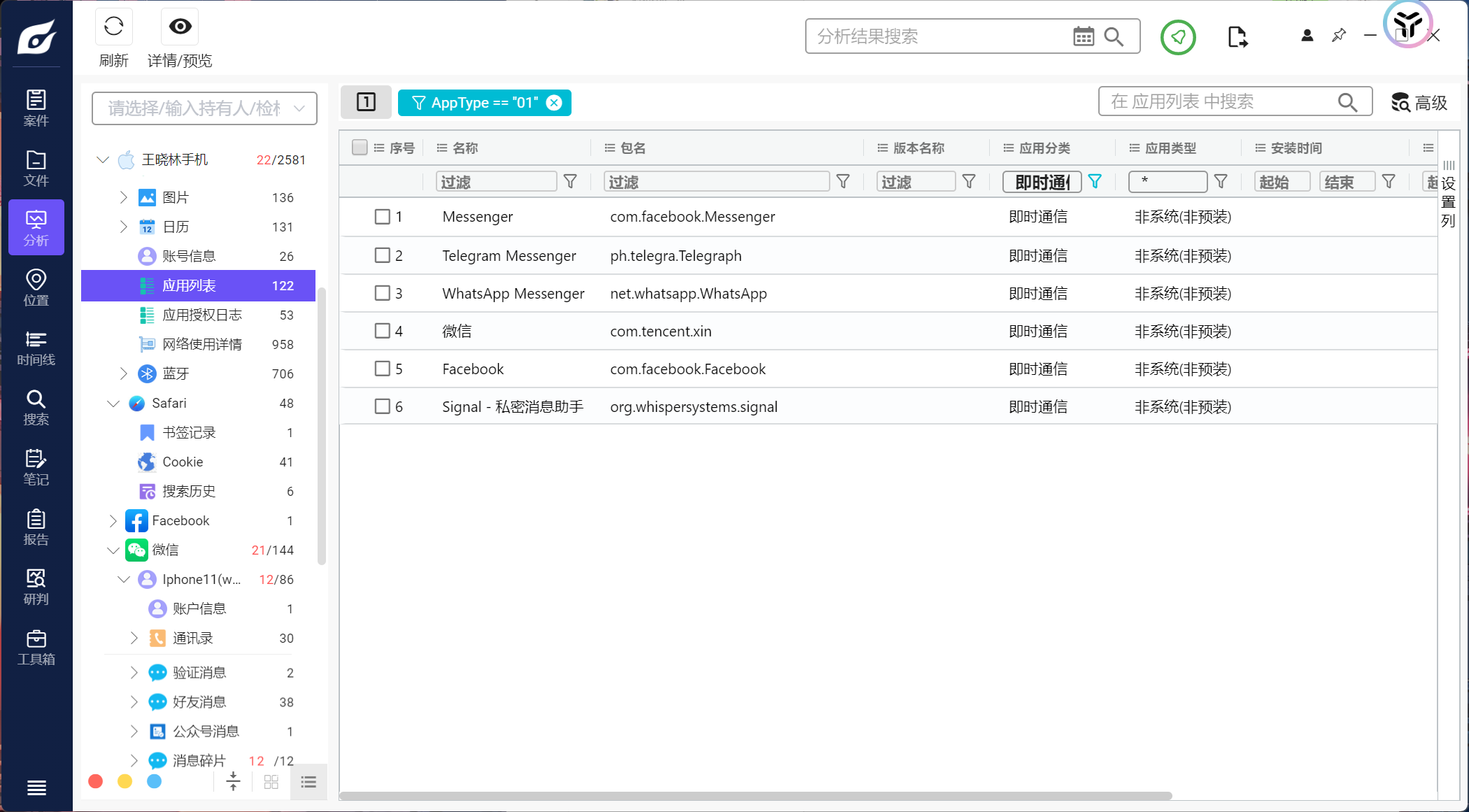The height and width of the screenshot is (812, 1469).
Task: Collapse the Safari tree node
Action: [x=113, y=404]
